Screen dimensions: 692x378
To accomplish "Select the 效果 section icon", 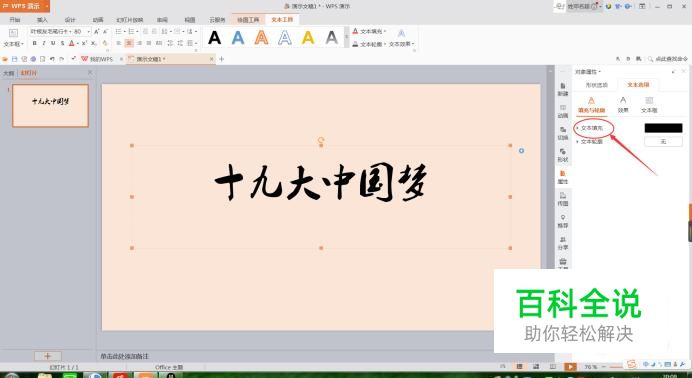I will 623,105.
